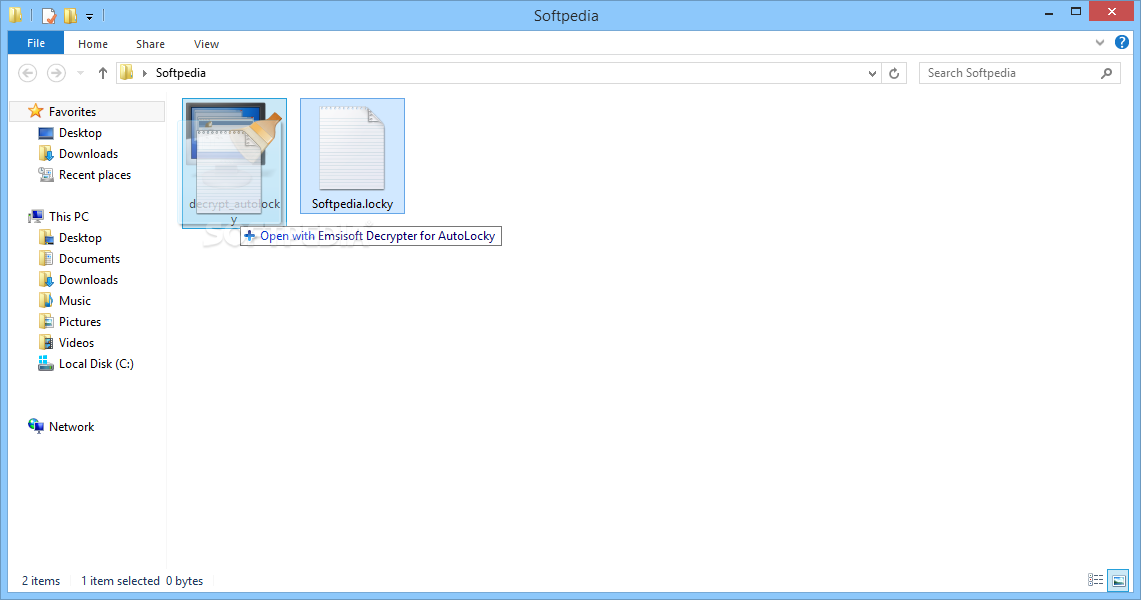
Task: Select Network in navigation pane
Action: tap(71, 427)
